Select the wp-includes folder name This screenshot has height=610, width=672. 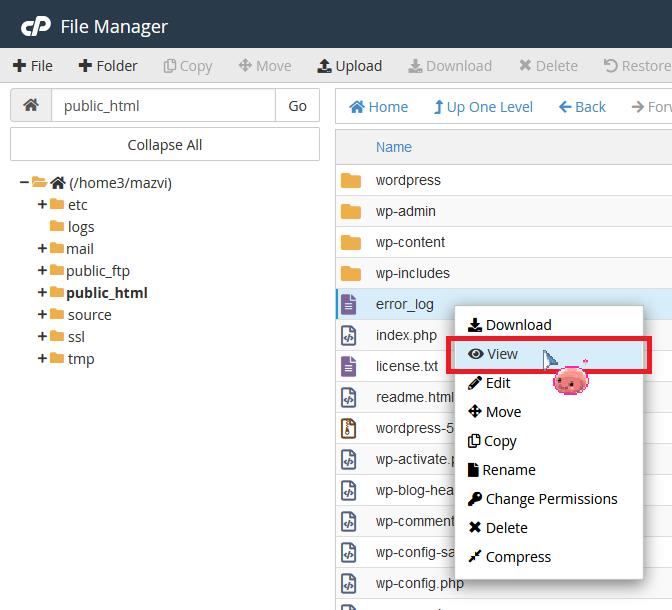[412, 273]
